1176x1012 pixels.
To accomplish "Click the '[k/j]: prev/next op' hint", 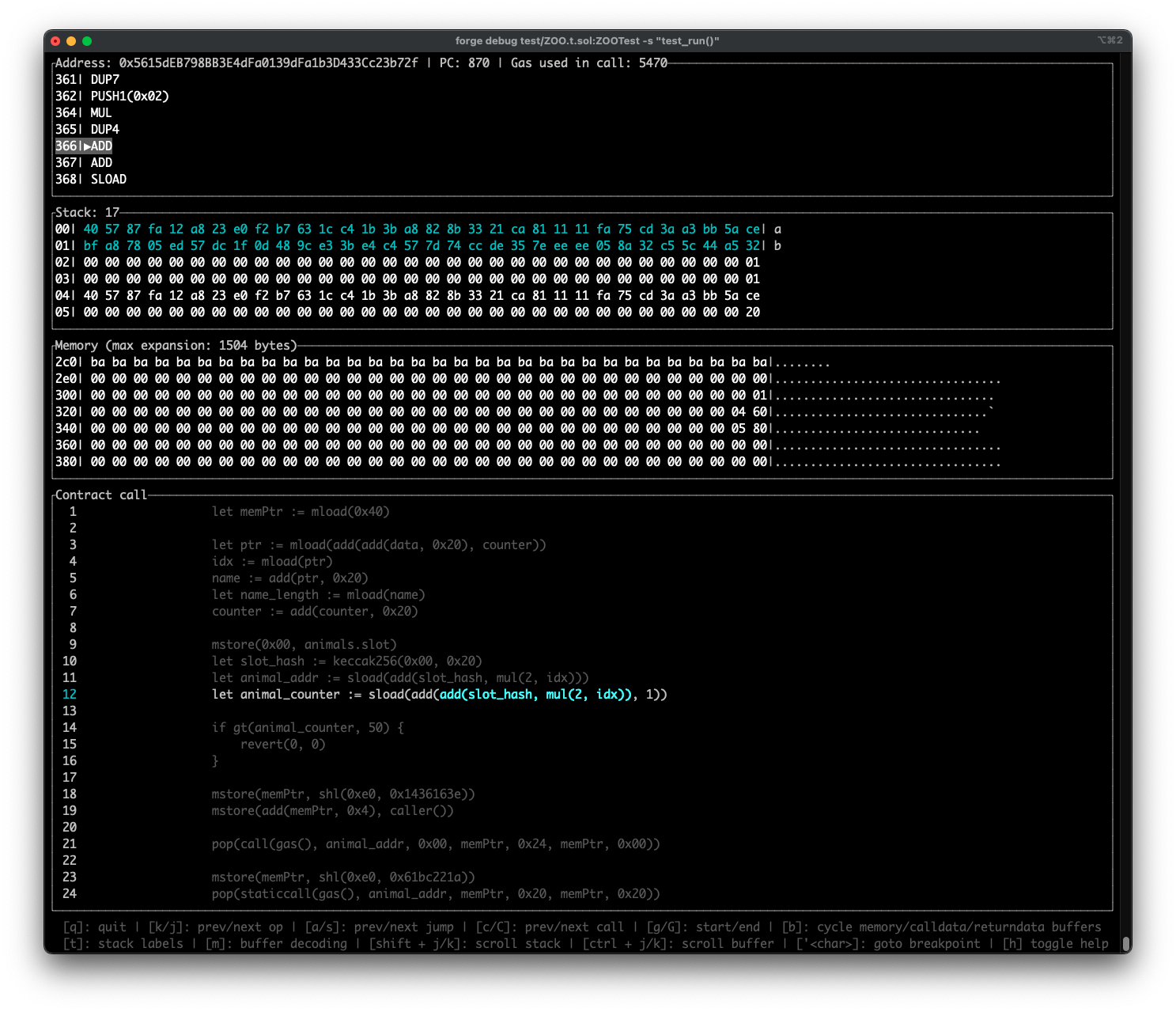I will 215,927.
